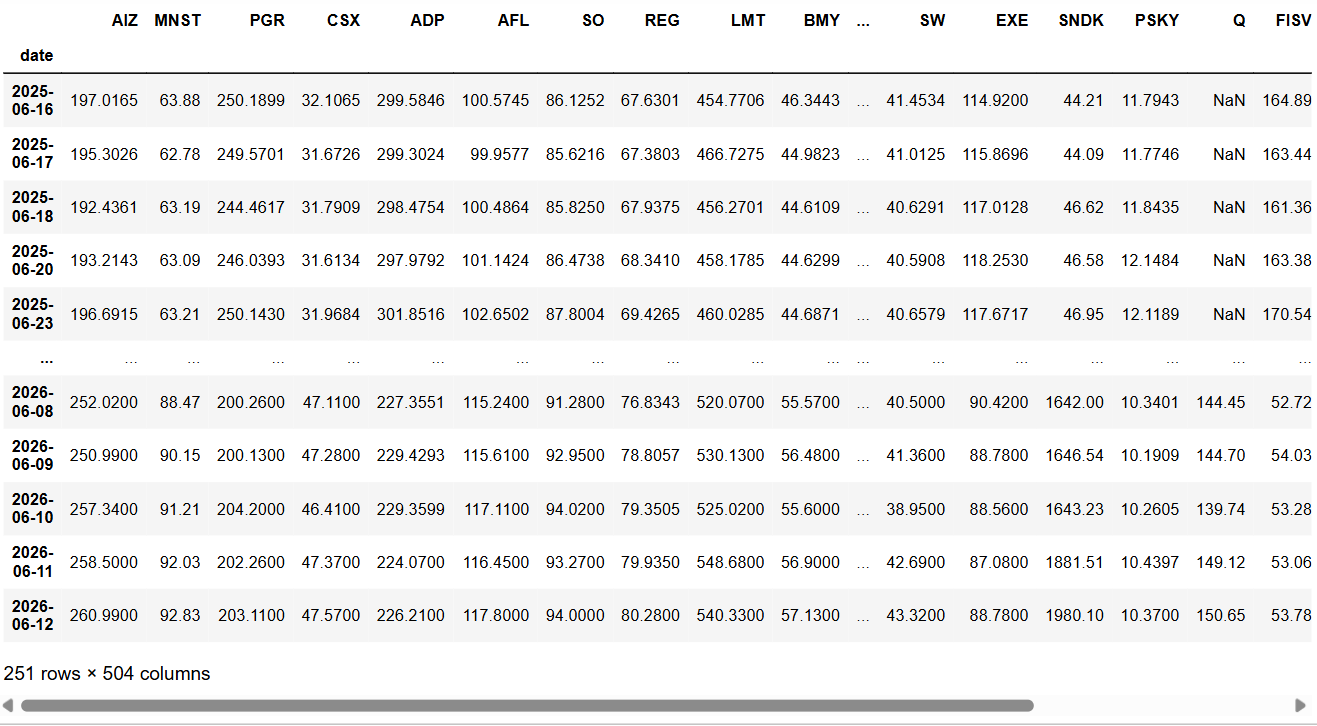Click AIZ value 260.9900

point(104,615)
